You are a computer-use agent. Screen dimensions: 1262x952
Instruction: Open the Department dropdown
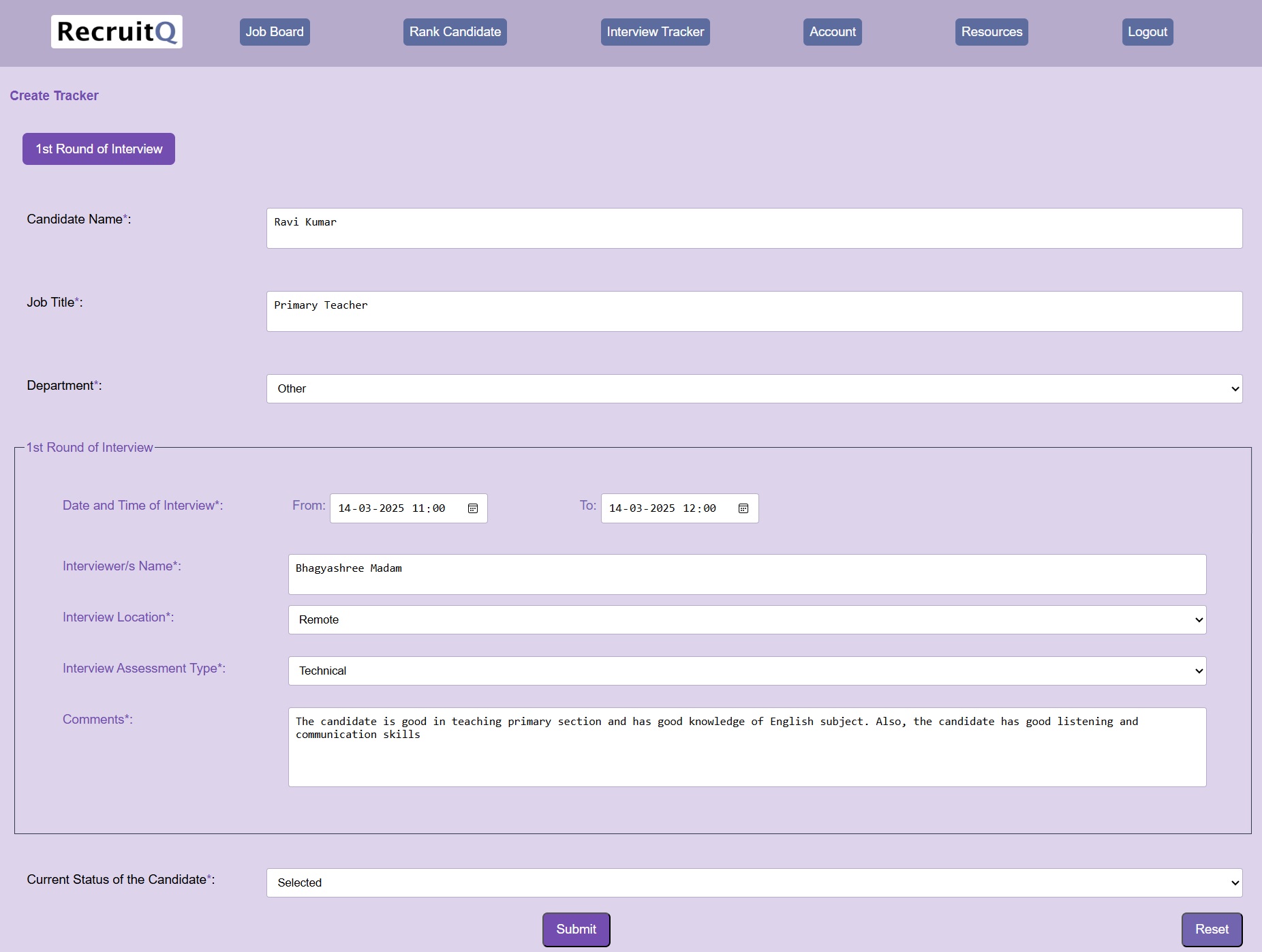tap(752, 388)
